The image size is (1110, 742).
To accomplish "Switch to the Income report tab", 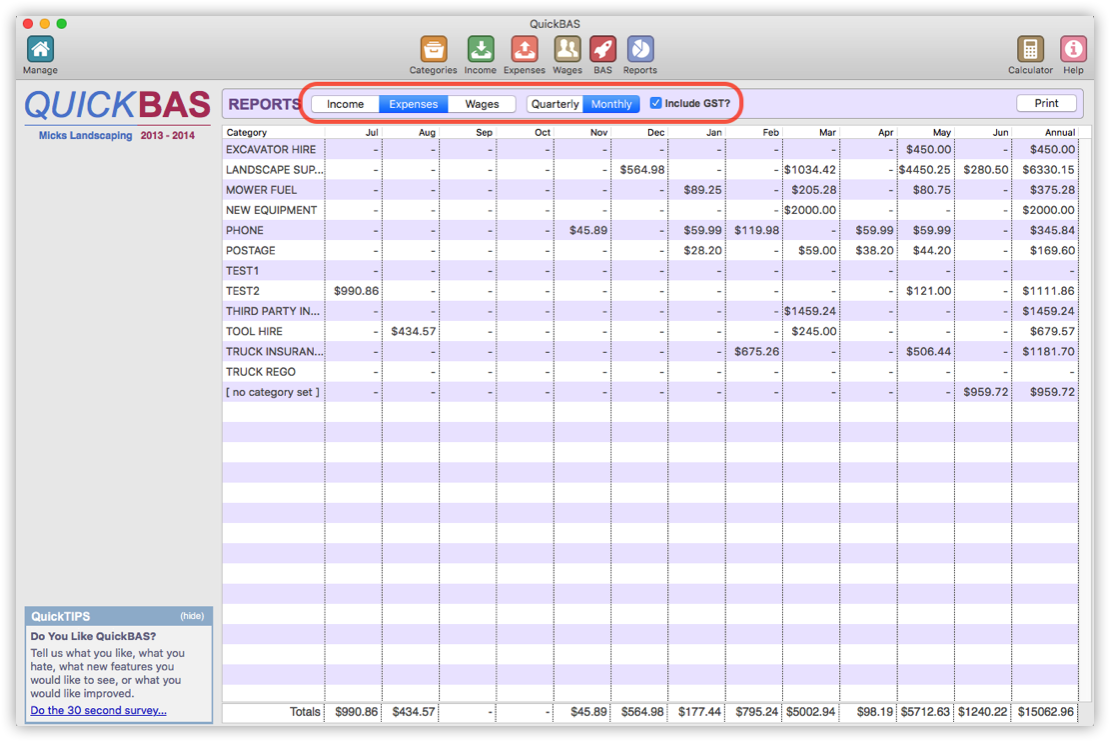I will (x=345, y=103).
